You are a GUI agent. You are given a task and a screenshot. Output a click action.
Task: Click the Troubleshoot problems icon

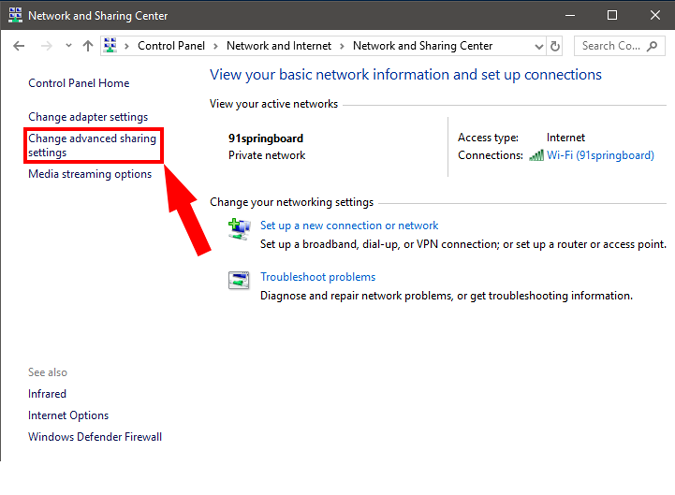tap(239, 281)
